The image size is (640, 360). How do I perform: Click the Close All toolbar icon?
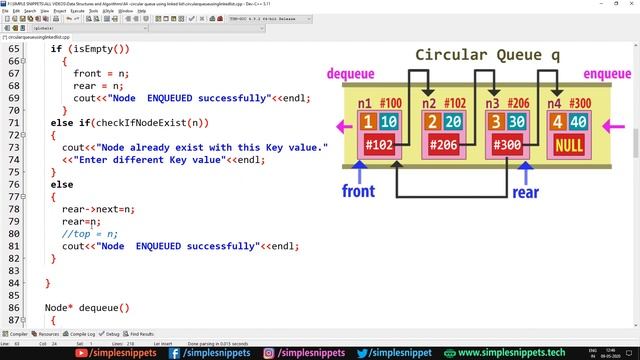[45, 19]
